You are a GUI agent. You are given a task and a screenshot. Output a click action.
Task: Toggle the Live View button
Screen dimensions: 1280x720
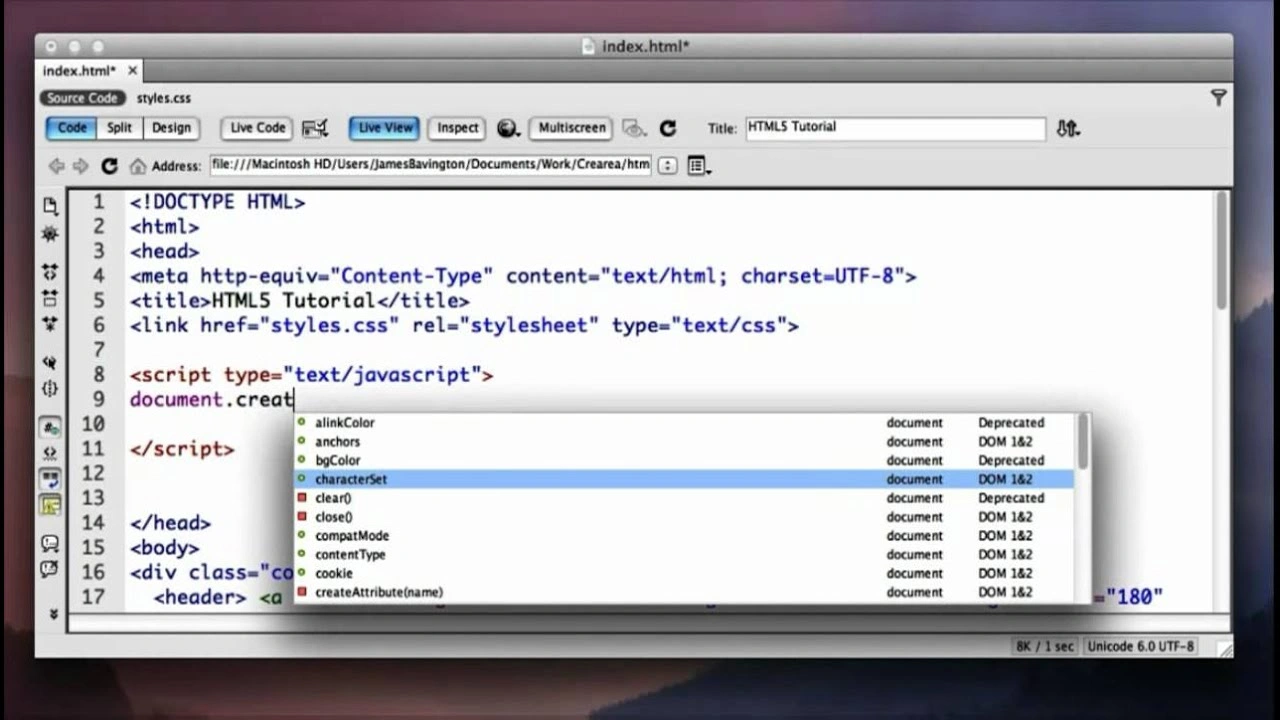point(385,128)
